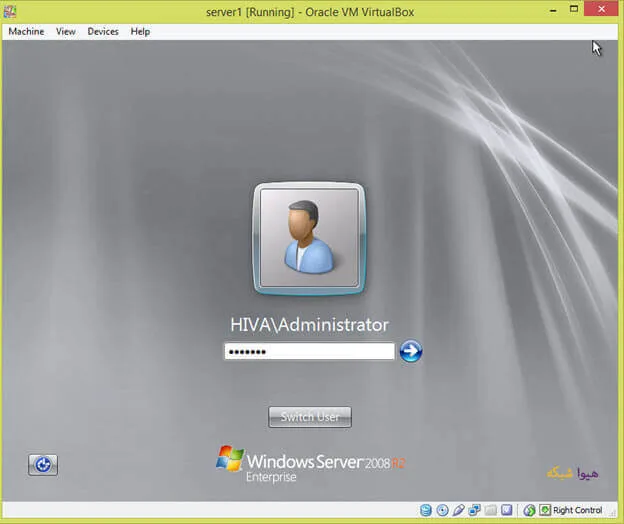624x524 pixels.
Task: Open the Machine menu
Action: 26,31
